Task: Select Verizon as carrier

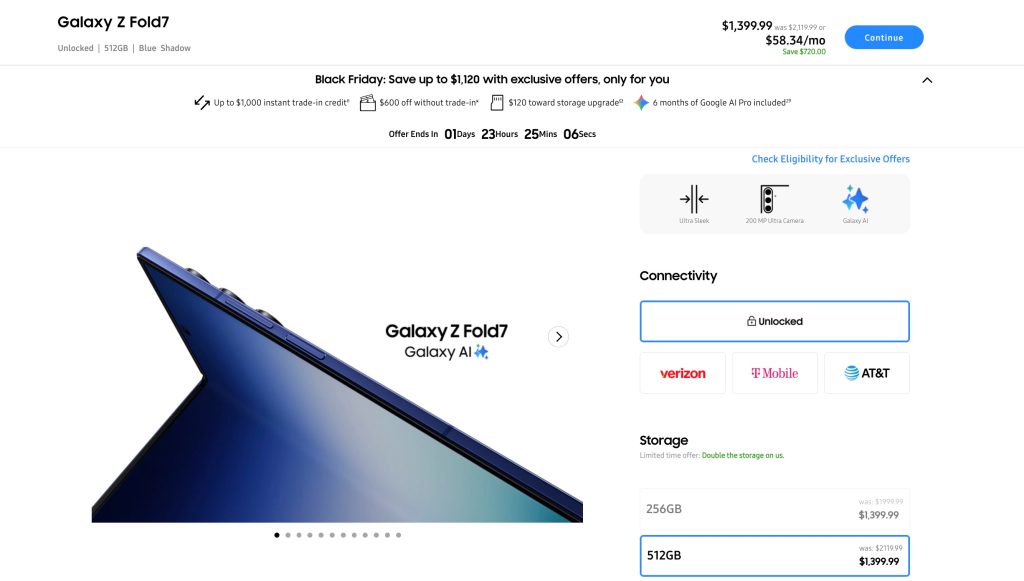Action: click(x=682, y=373)
